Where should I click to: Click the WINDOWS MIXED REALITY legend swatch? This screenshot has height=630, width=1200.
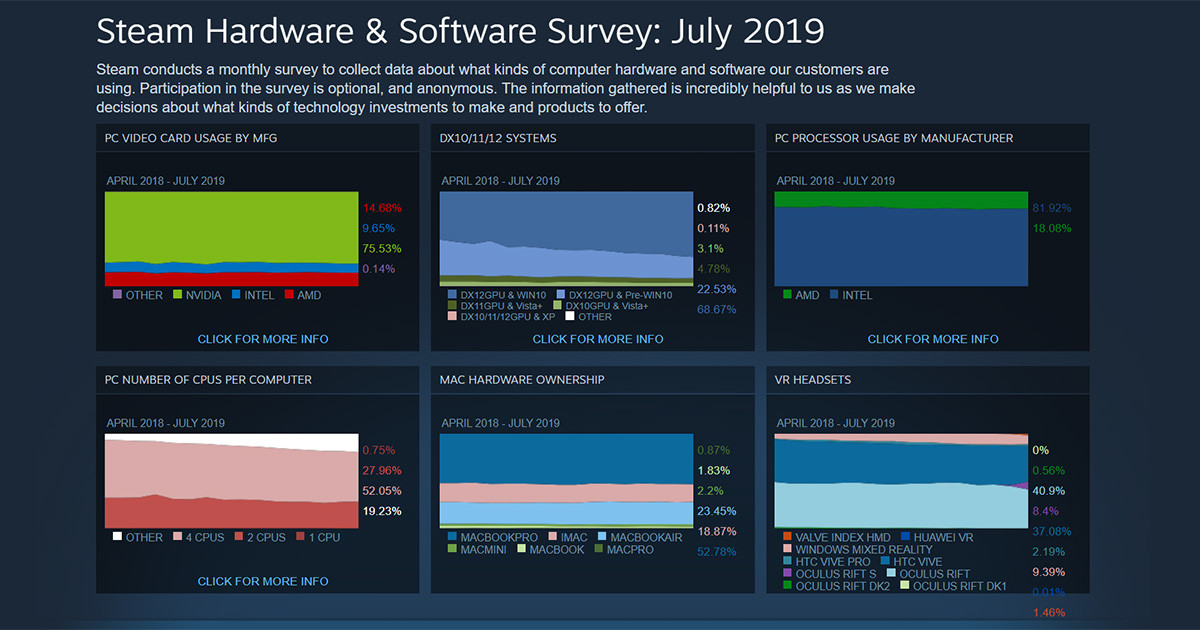[787, 549]
